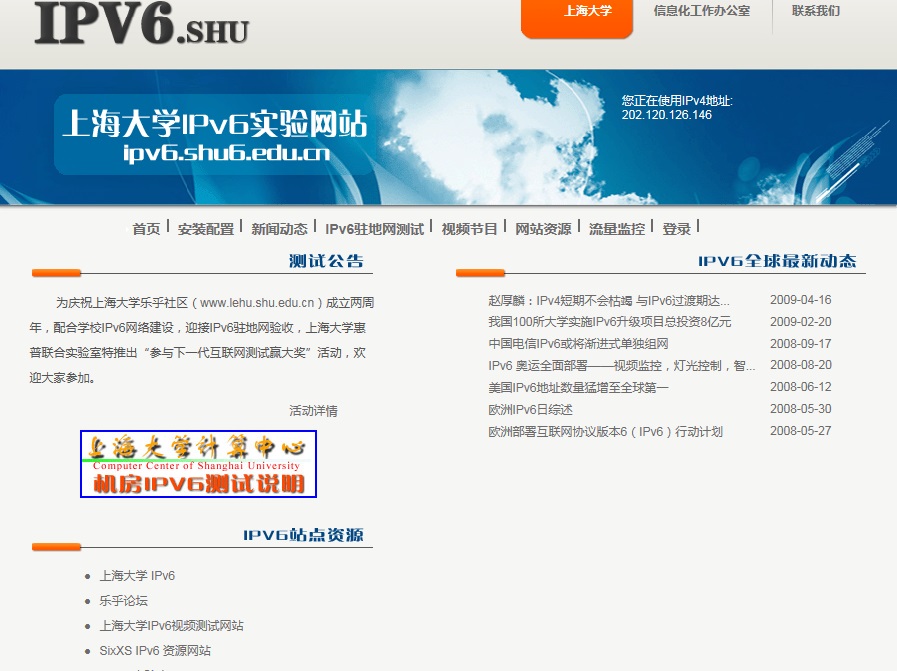Click the 您正在使用IPv4地址 label
The height and width of the screenshot is (671, 897).
coord(677,101)
